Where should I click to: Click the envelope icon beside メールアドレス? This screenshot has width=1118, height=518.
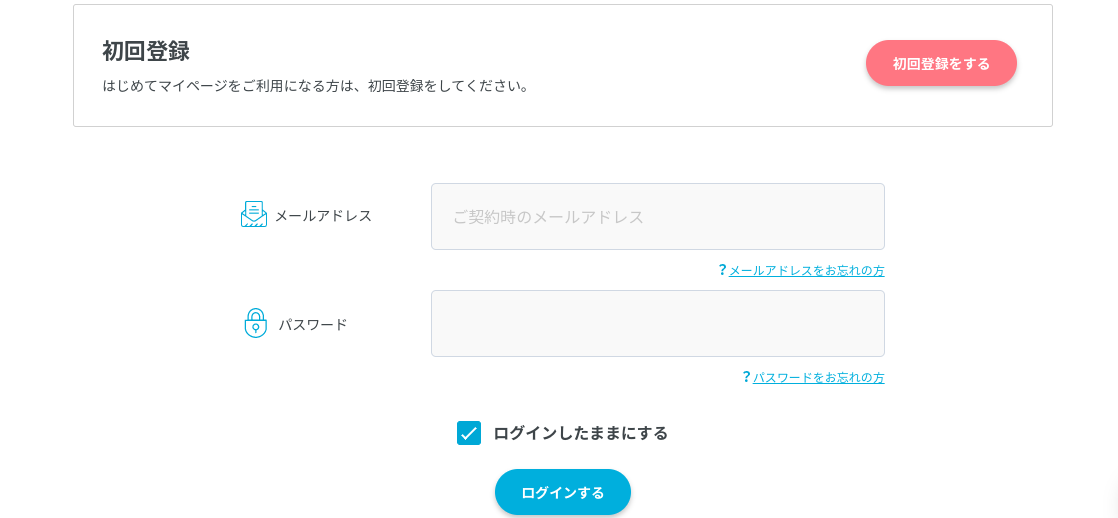pyautogui.click(x=254, y=214)
